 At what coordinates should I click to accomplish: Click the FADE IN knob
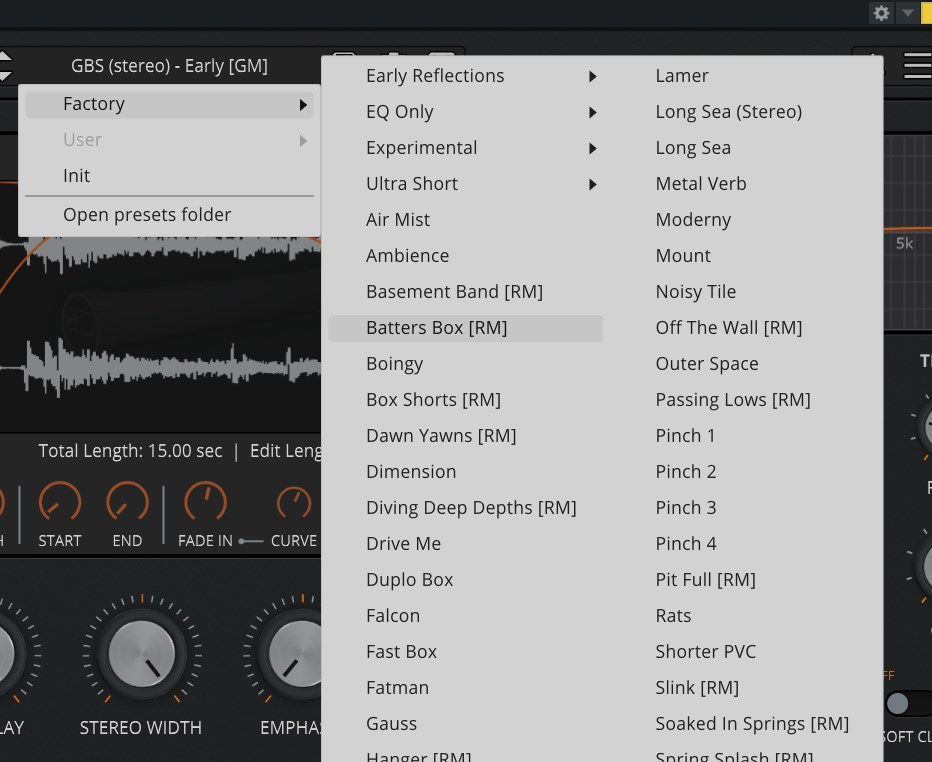(204, 502)
